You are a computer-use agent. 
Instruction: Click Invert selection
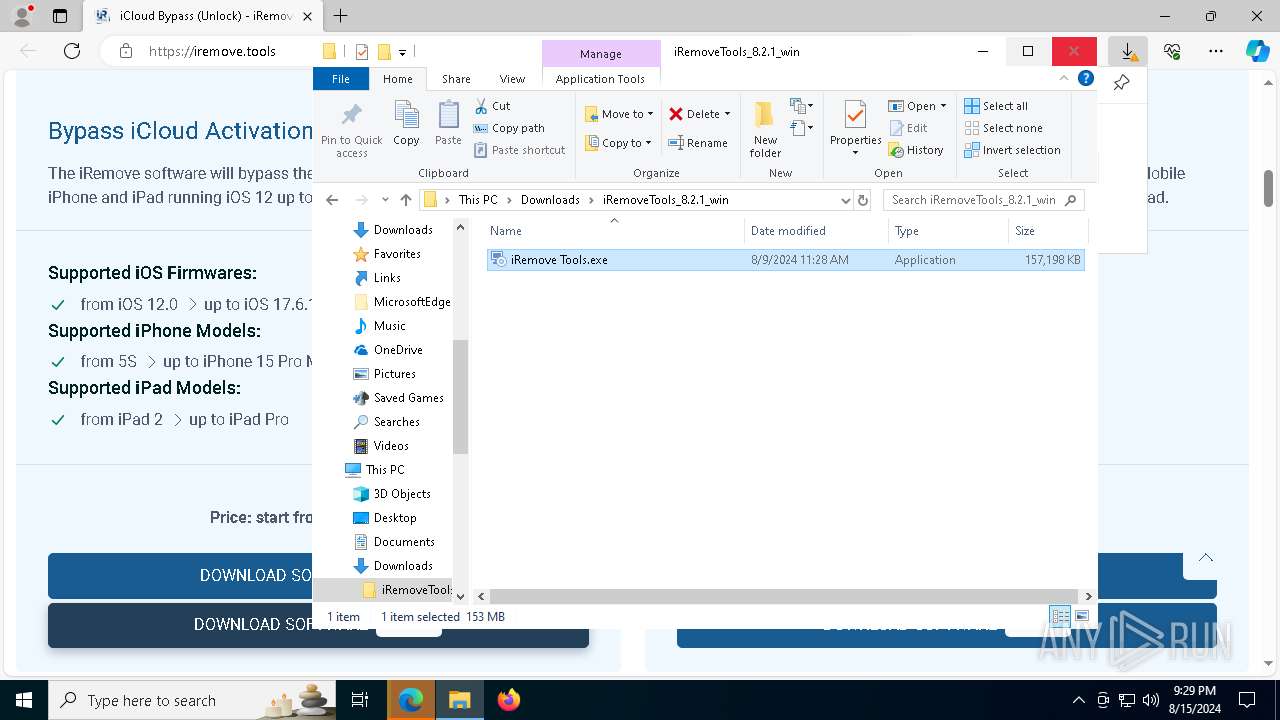pos(1012,150)
